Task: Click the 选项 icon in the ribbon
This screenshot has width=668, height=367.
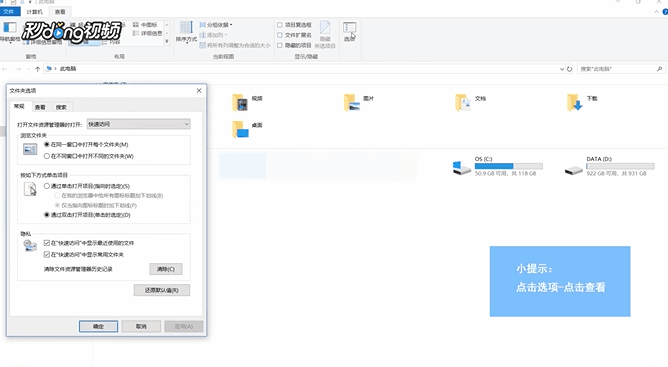Action: coord(349,32)
